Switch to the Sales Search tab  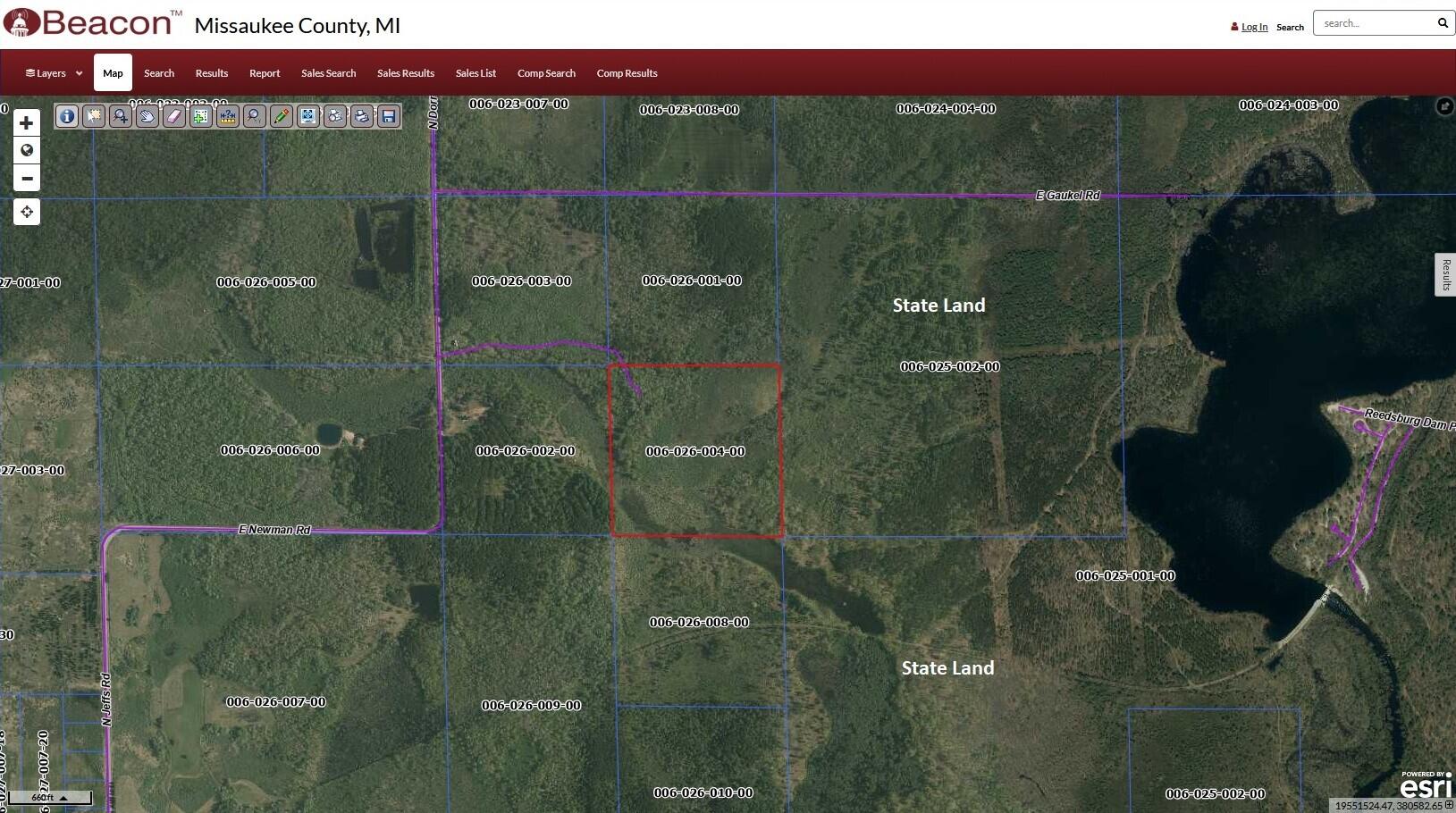point(328,73)
